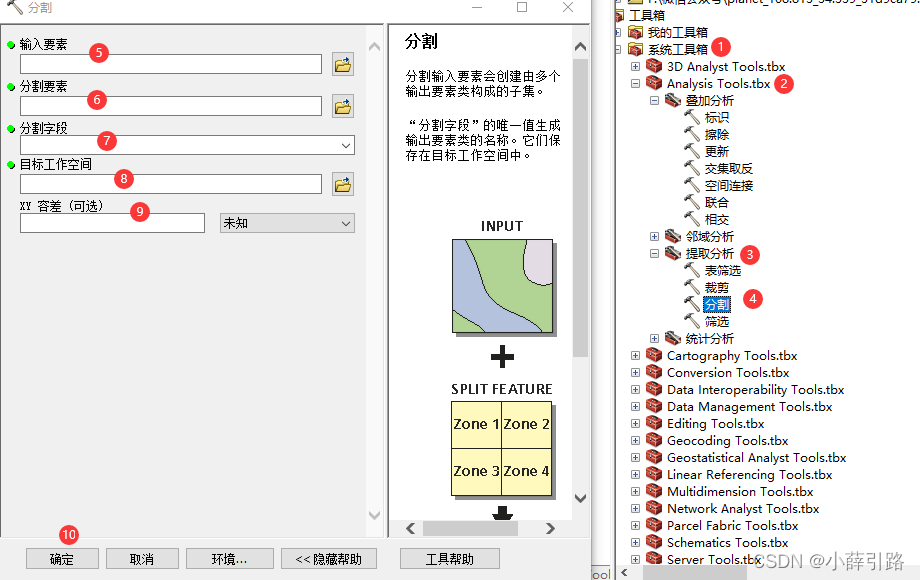Select Geocoding Tools.tbx in tree
Viewport: 920px width, 580px height.
click(x=727, y=440)
